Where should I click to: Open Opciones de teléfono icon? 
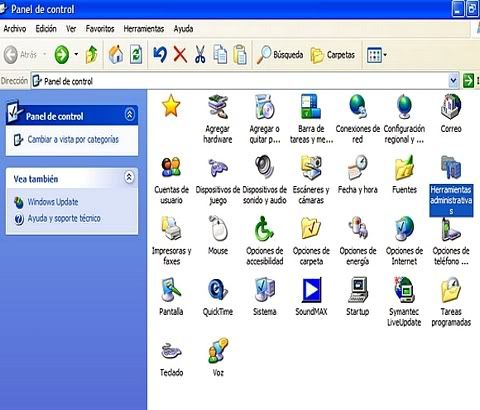point(451,229)
